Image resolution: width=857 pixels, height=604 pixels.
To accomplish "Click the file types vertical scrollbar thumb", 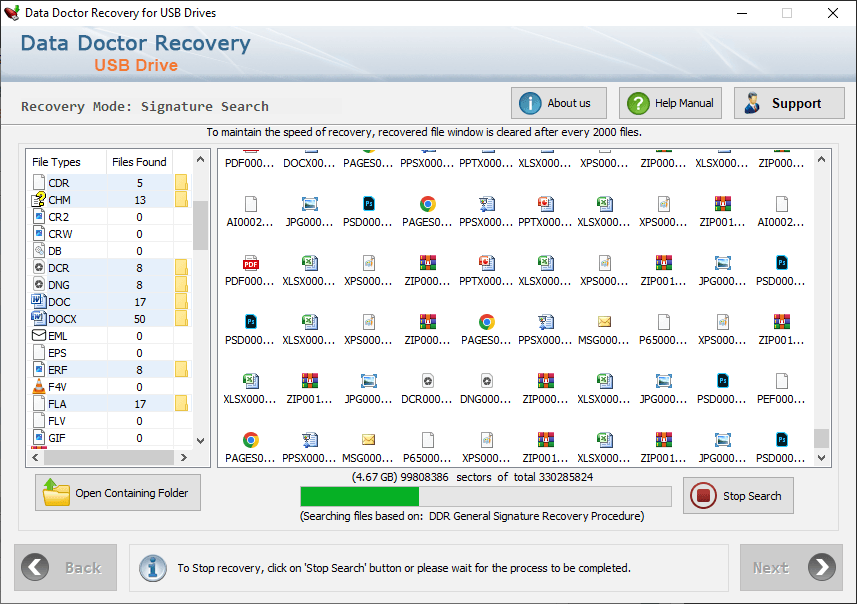I will pos(201,225).
